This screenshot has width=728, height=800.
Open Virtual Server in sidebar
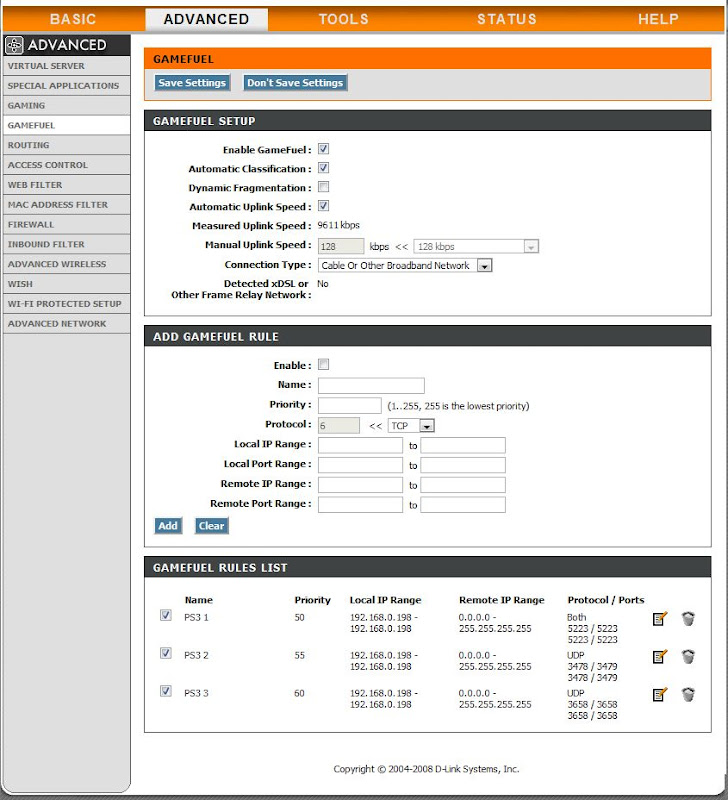(66, 66)
